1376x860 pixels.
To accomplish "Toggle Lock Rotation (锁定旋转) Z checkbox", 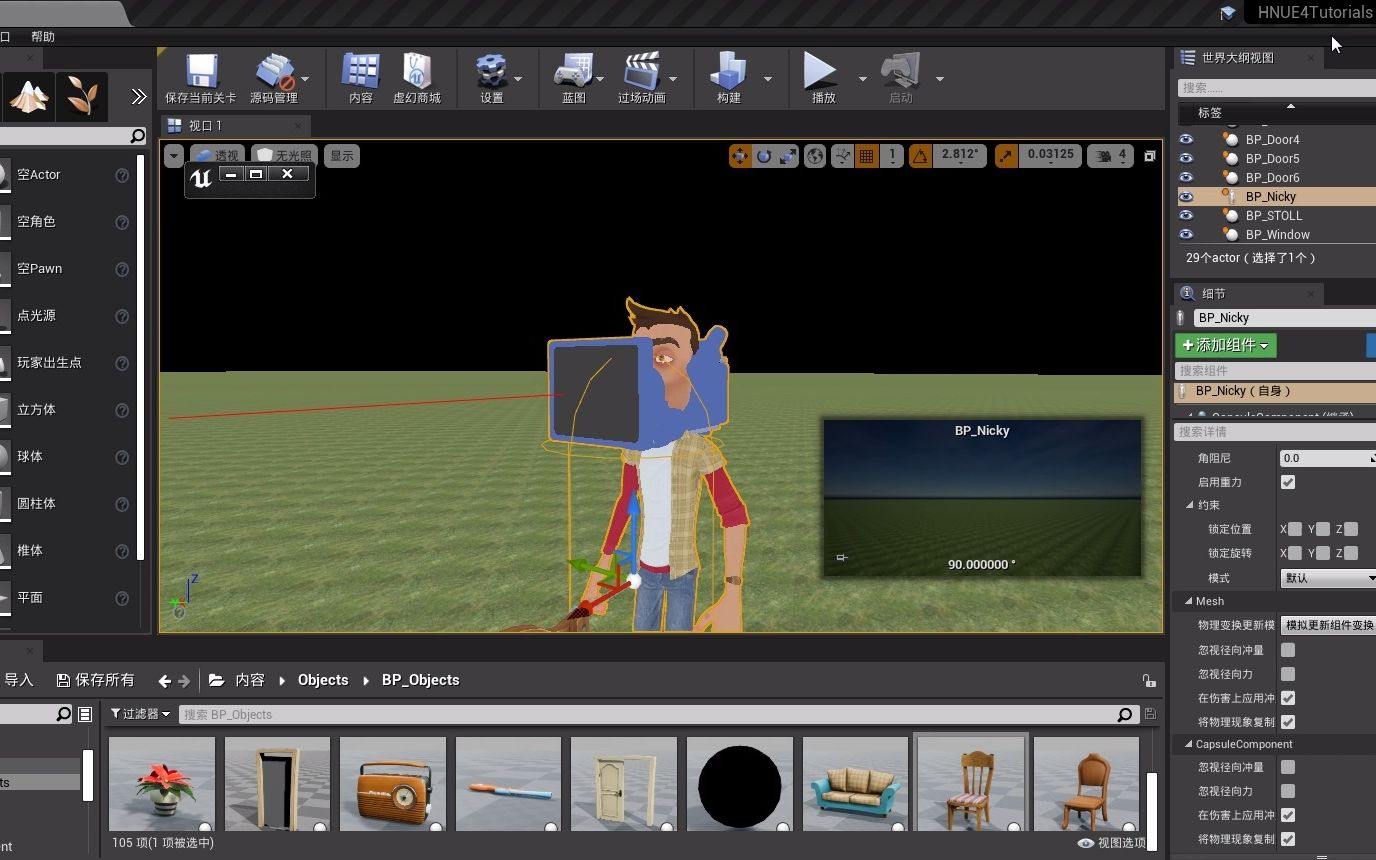I will pyautogui.click(x=1351, y=553).
